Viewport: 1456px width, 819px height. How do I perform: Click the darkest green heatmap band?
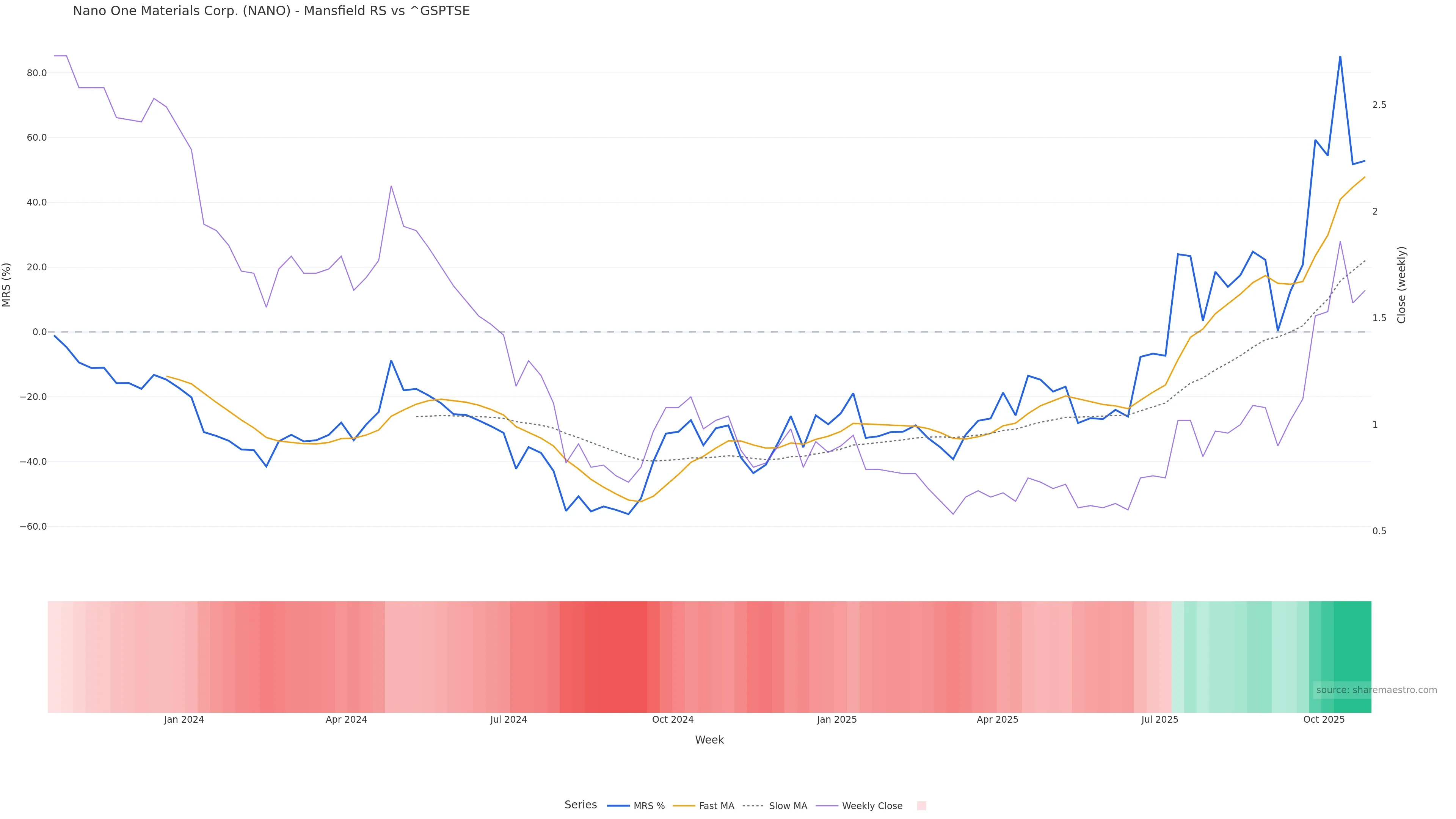point(1352,657)
